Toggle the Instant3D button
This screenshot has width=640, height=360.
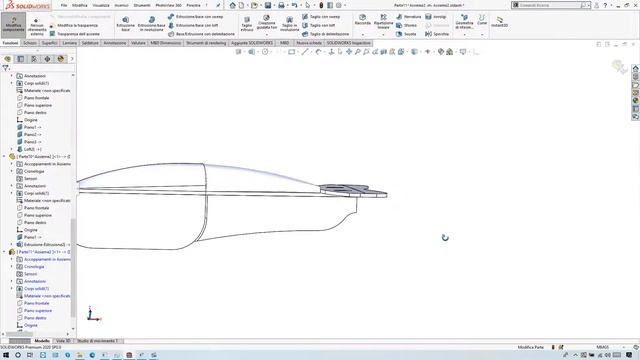500,22
